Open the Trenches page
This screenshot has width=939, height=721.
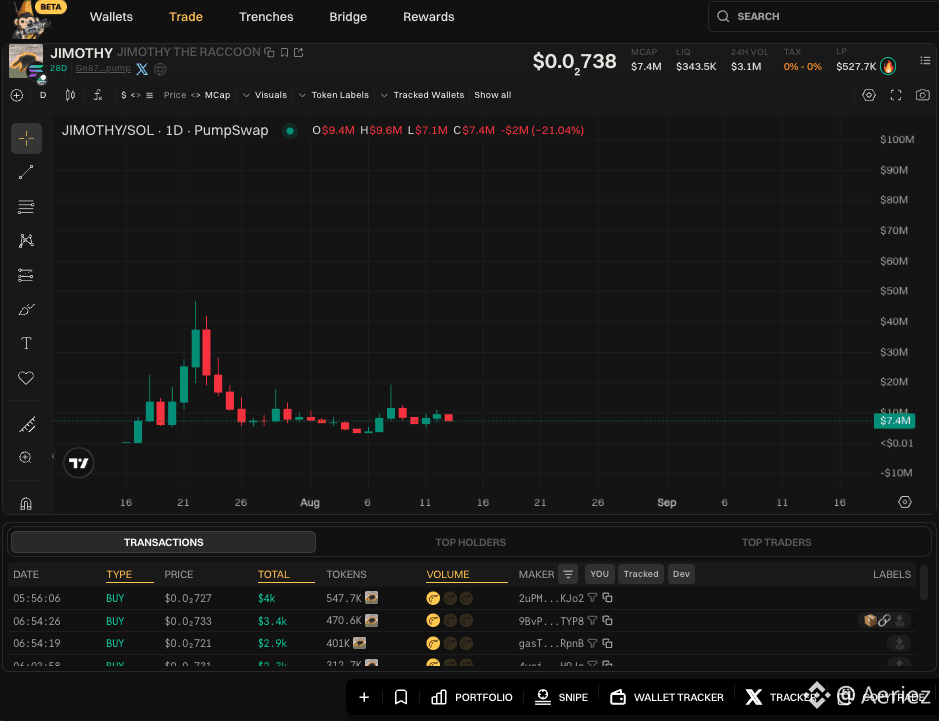click(x=266, y=17)
